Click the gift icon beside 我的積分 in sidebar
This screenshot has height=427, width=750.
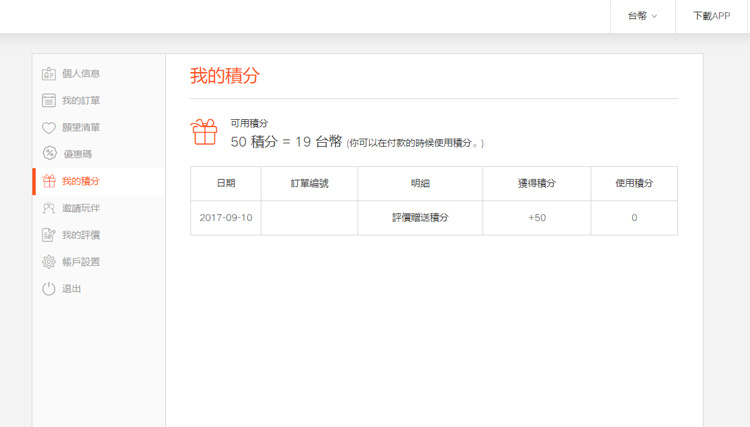pos(49,181)
